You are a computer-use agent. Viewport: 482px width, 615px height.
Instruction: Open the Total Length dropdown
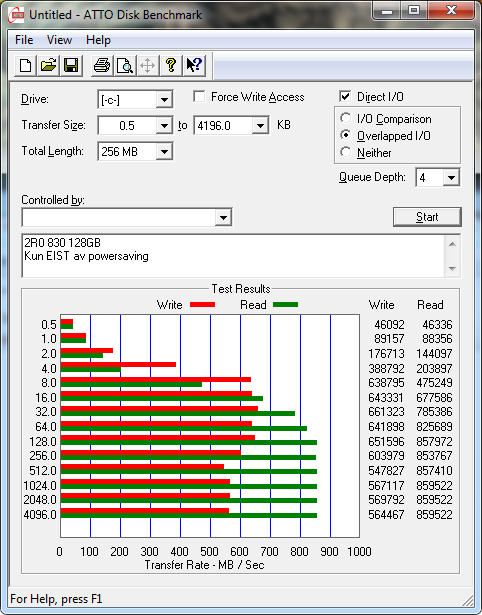tap(164, 151)
